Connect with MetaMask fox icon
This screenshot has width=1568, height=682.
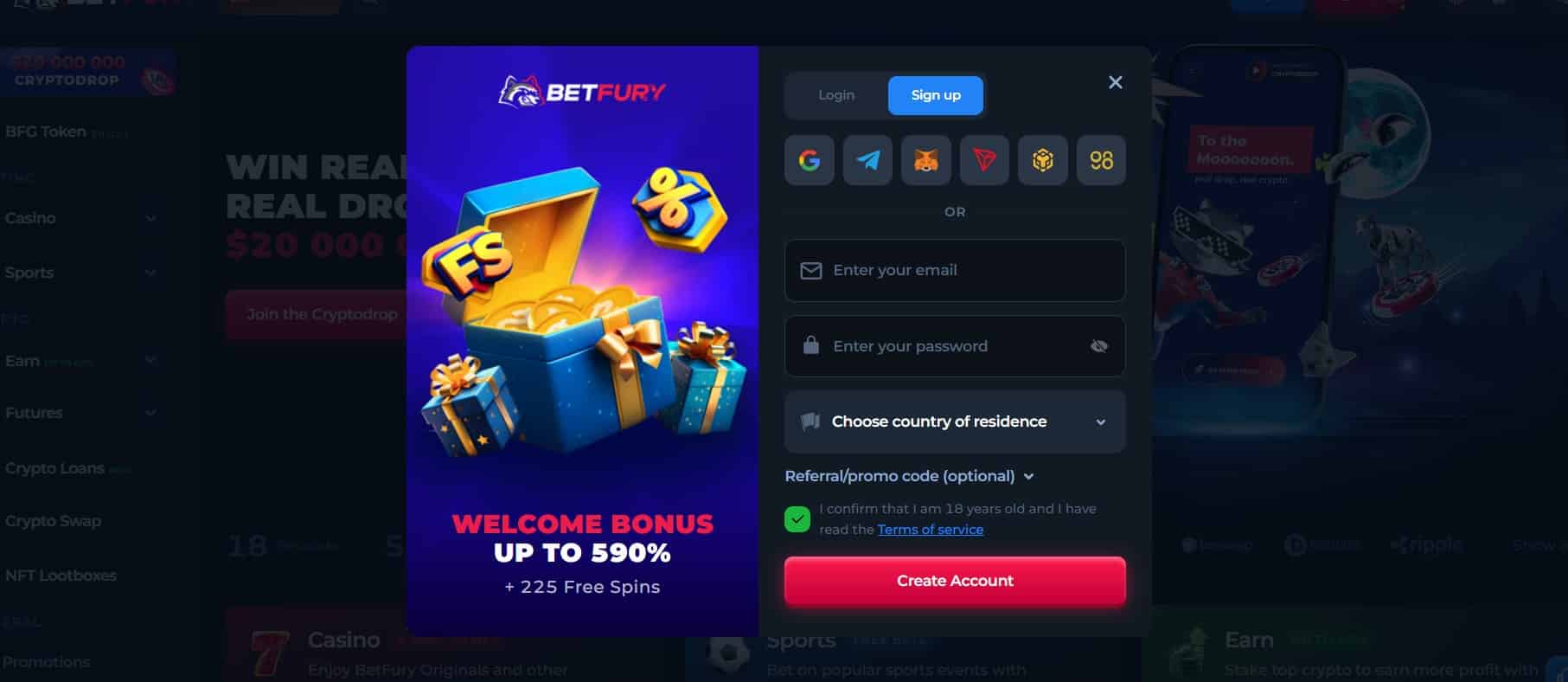pyautogui.click(x=925, y=160)
